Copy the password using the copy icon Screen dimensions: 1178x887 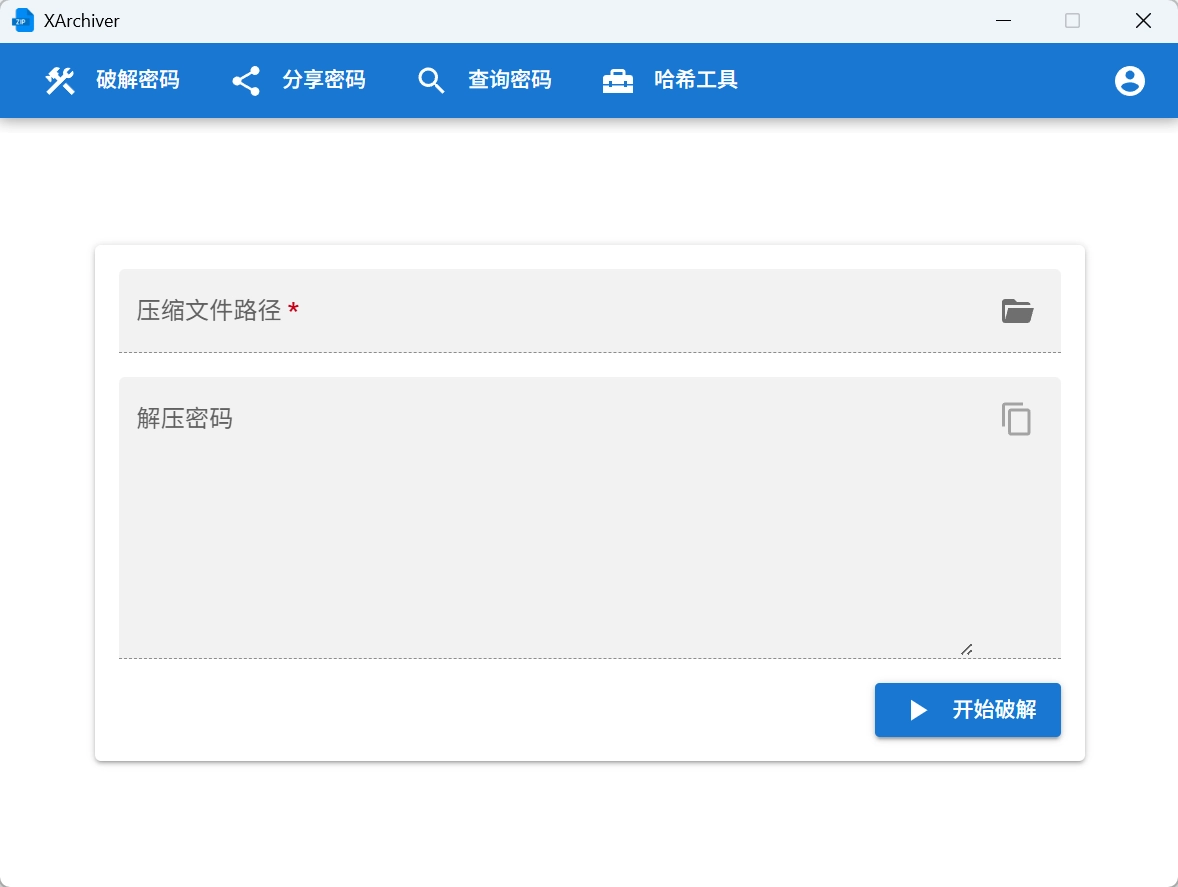(x=1016, y=419)
